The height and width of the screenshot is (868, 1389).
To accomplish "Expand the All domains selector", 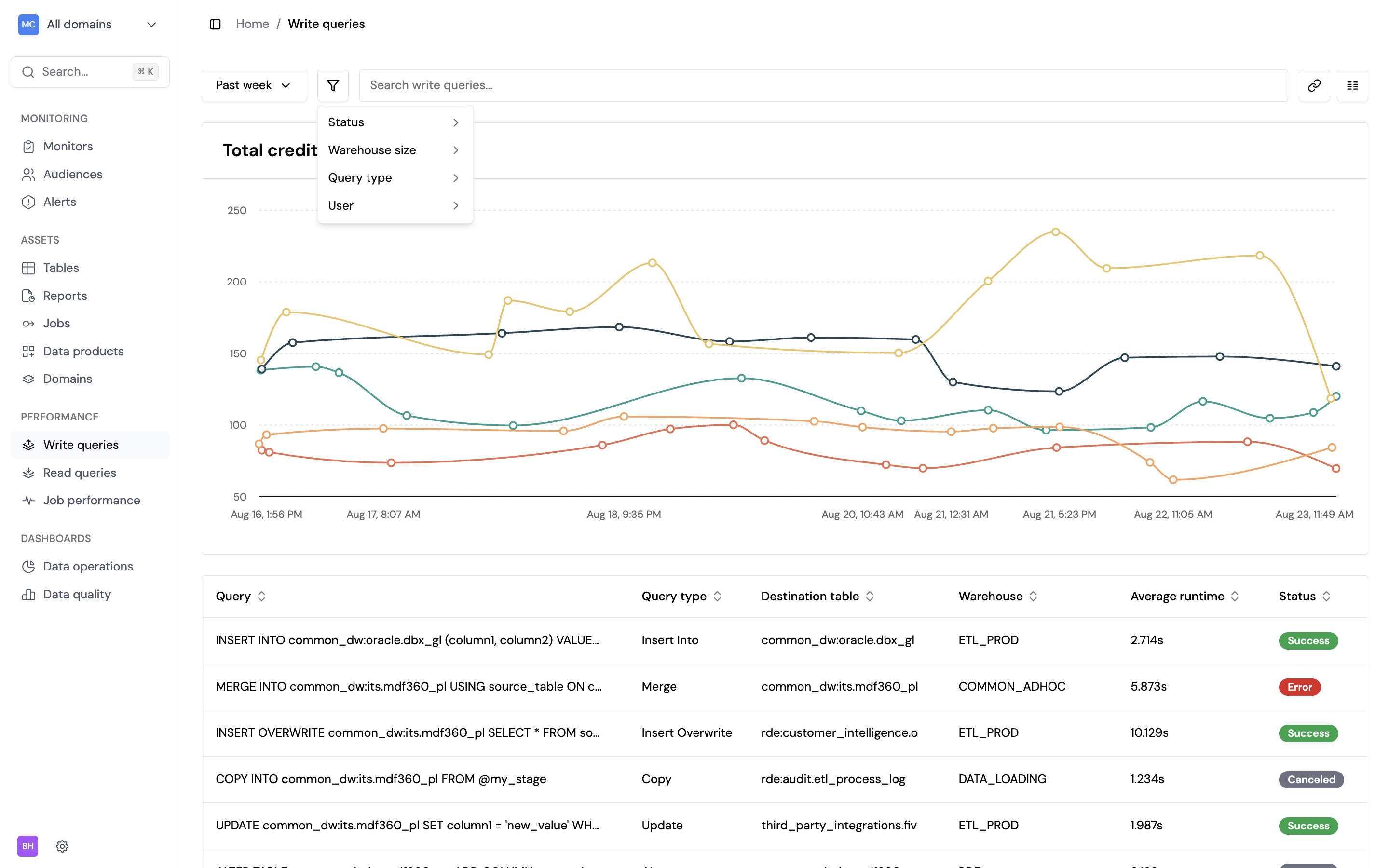I will [89, 24].
